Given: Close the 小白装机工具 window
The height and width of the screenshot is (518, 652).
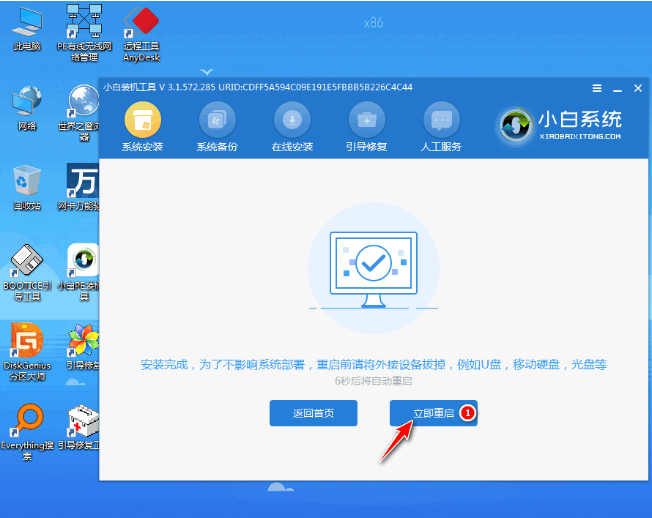Looking at the screenshot, I should click(635, 88).
